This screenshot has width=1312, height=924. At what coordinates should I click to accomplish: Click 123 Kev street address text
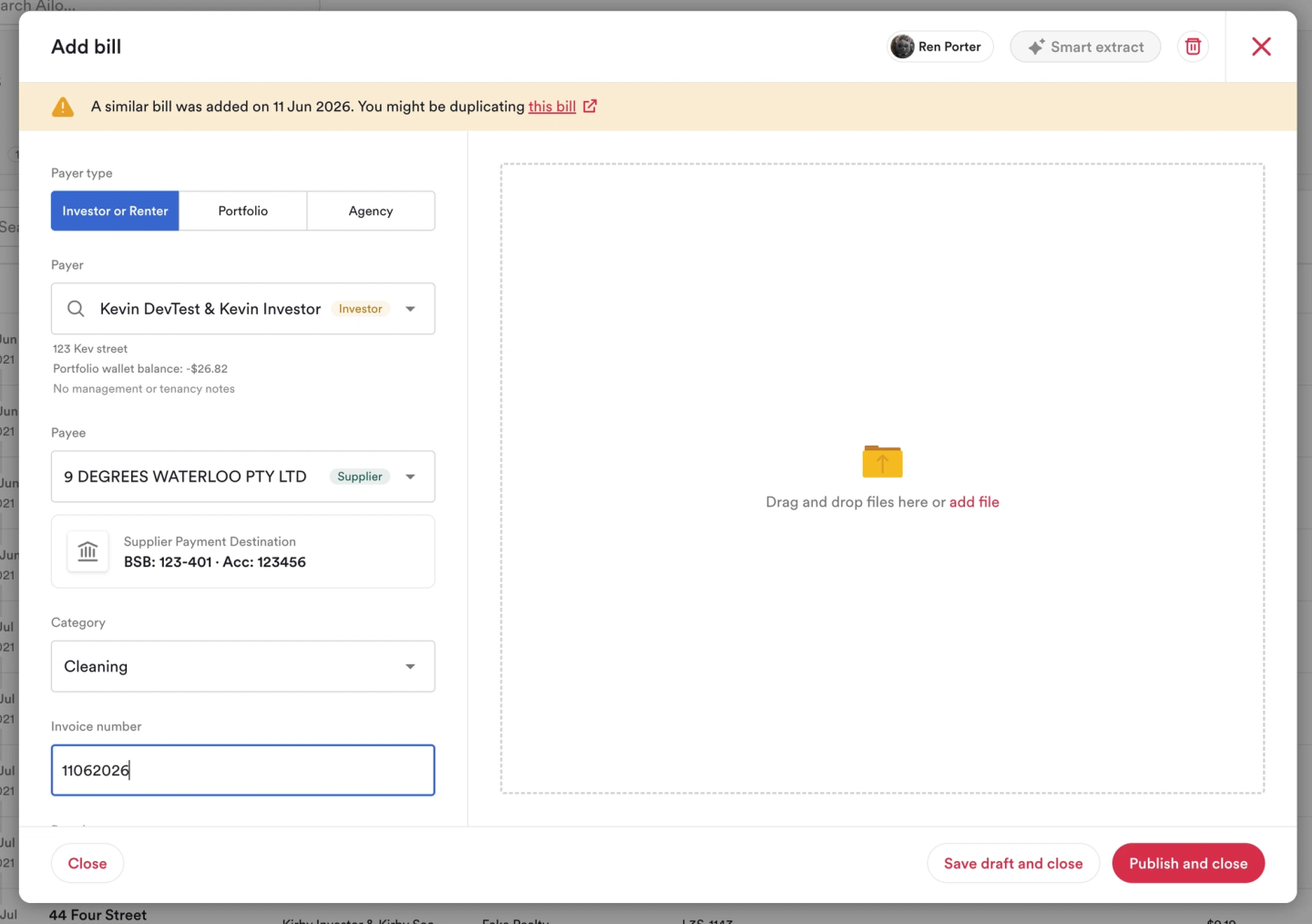coord(90,349)
